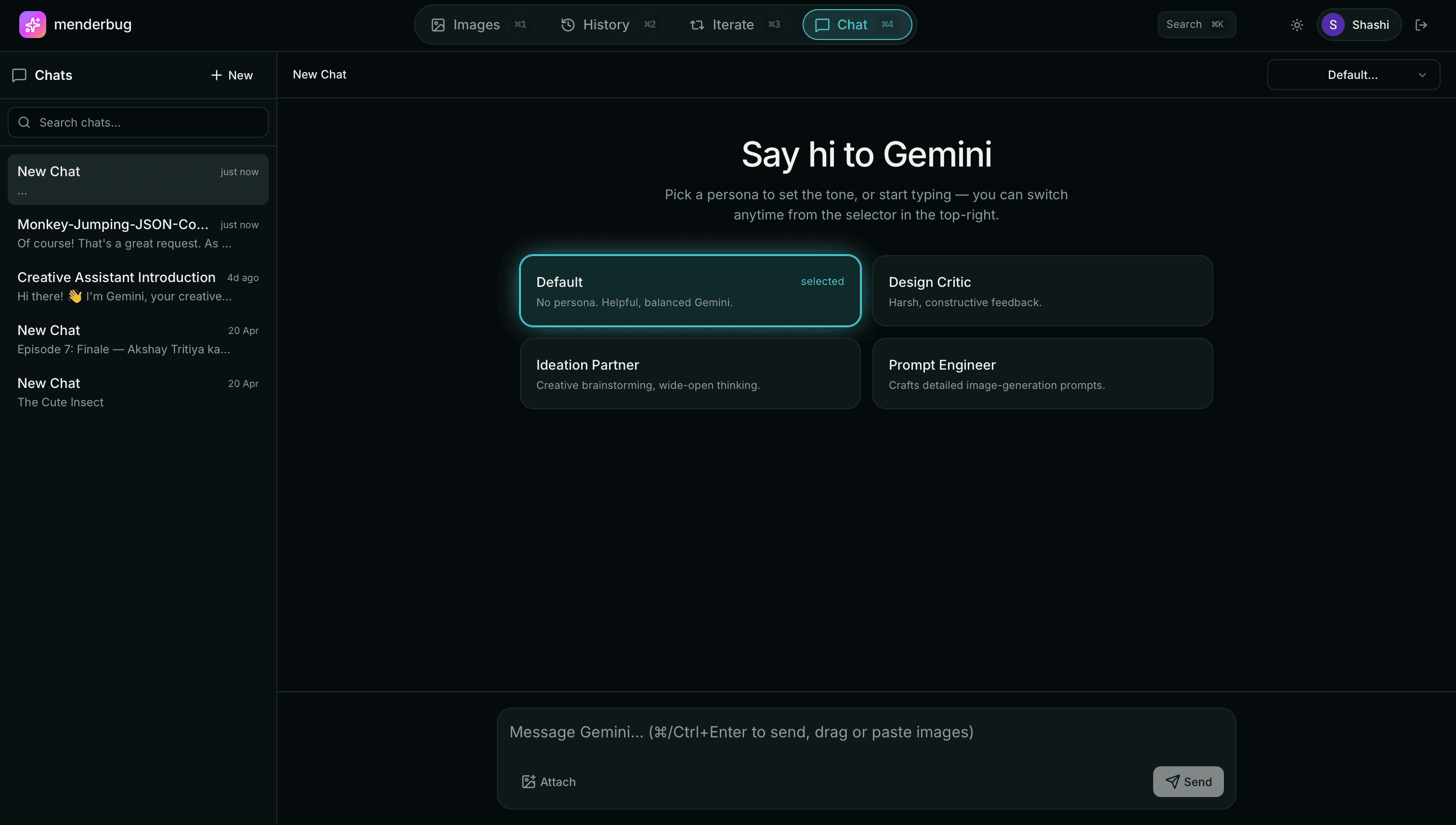Click the selected label on Default card
The width and height of the screenshot is (1456, 825).
822,282
